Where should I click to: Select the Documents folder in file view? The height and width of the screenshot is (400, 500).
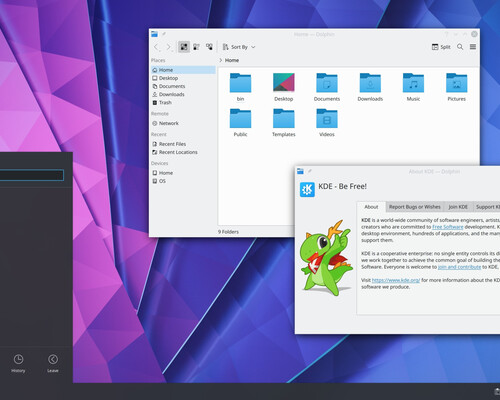[327, 83]
